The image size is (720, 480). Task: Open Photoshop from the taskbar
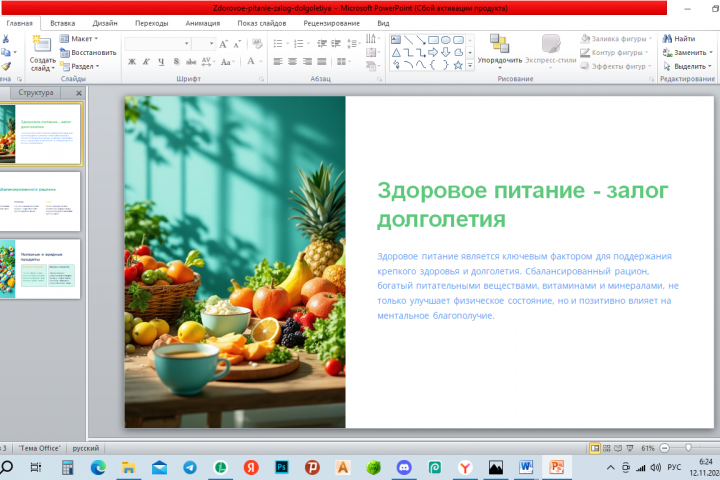pos(281,468)
